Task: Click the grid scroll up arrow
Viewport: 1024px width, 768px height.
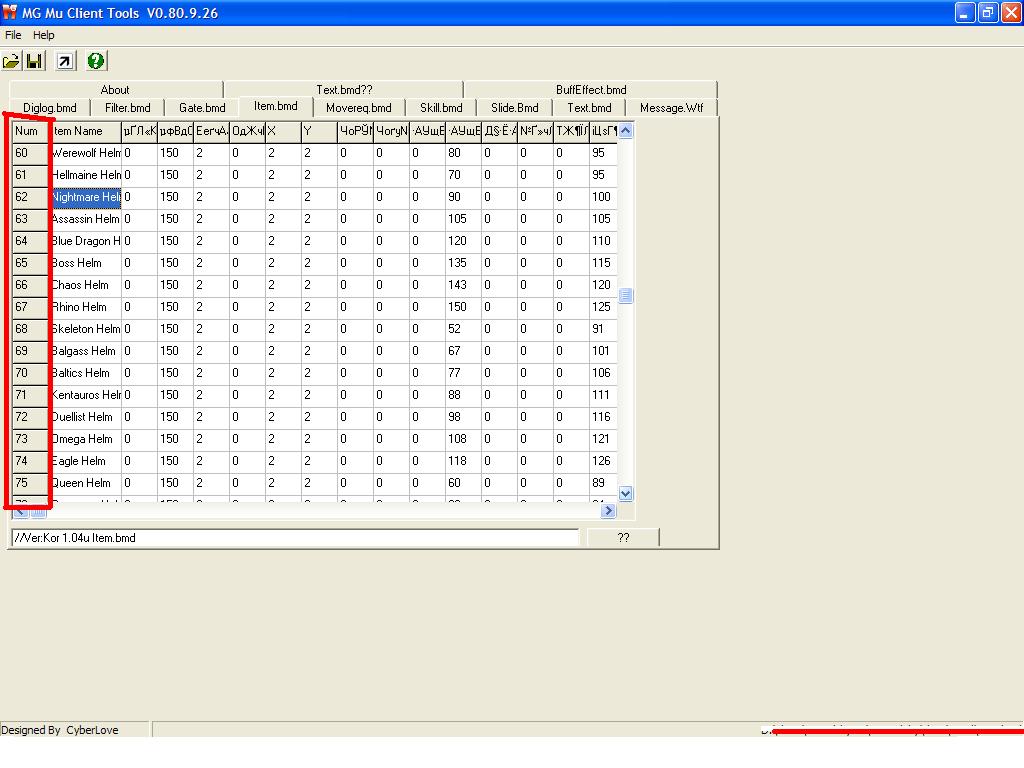Action: click(626, 131)
